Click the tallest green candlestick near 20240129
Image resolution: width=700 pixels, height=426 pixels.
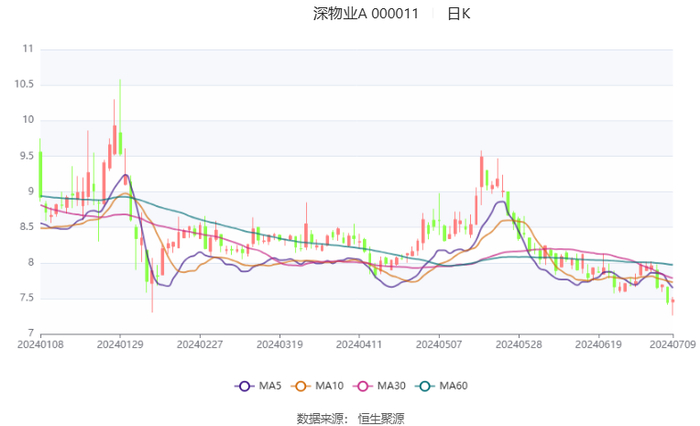click(120, 117)
